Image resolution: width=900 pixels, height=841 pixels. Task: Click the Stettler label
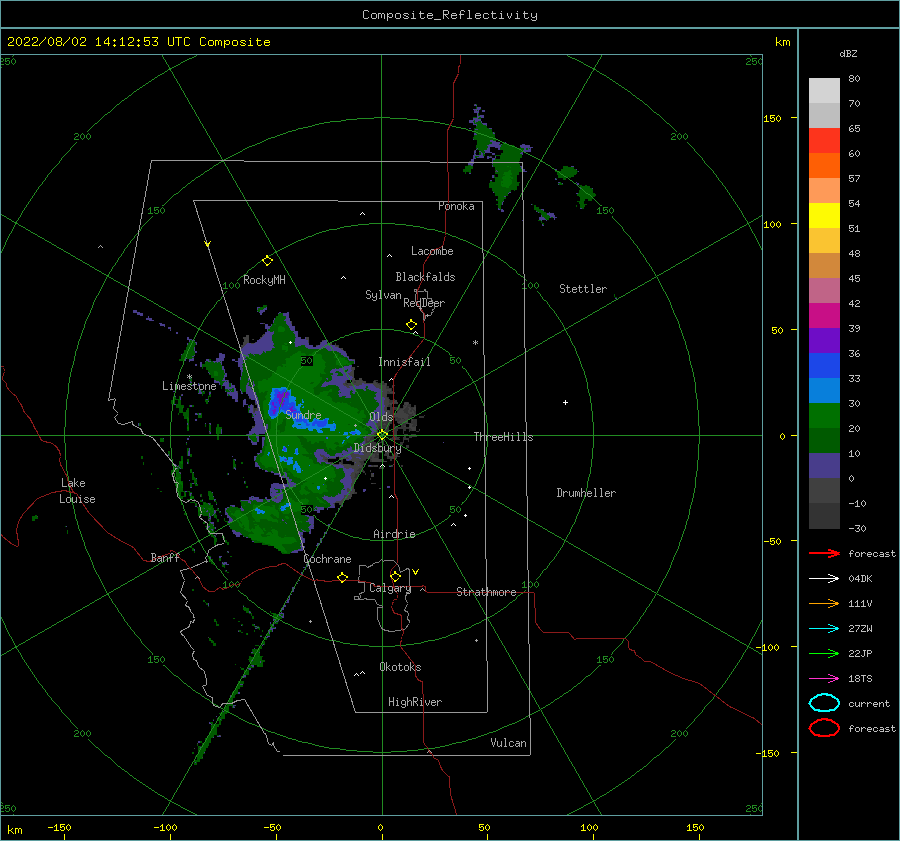[x=583, y=289]
